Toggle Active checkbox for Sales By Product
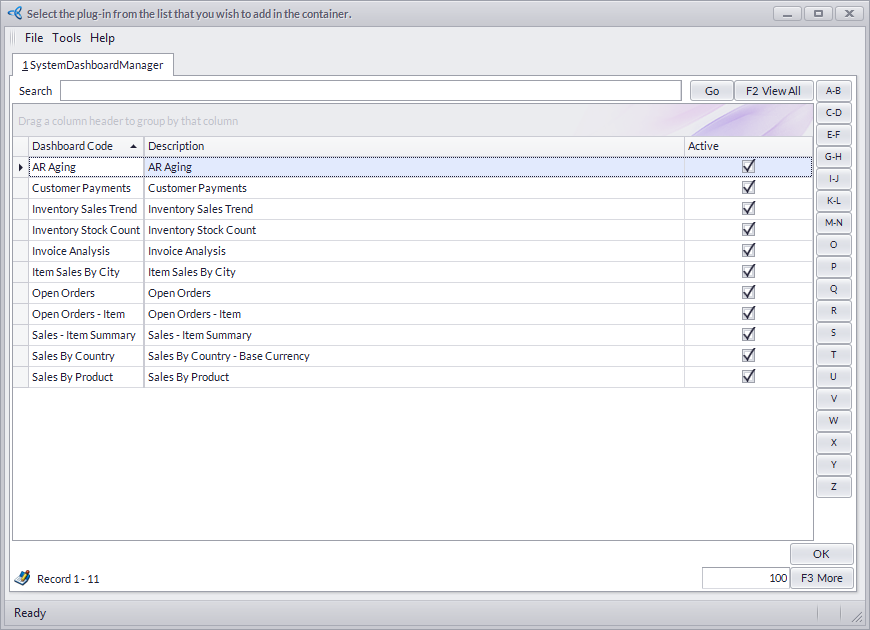Image resolution: width=870 pixels, height=630 pixels. [748, 377]
